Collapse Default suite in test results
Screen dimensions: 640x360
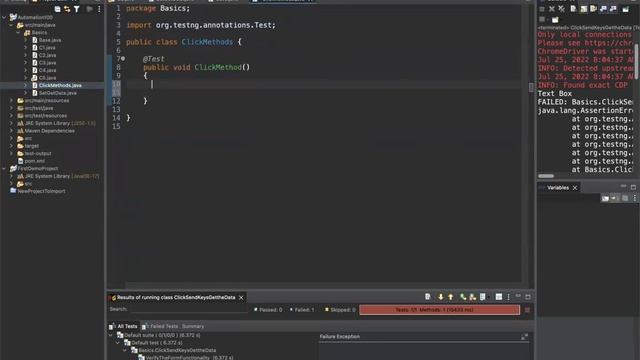tap(111, 335)
